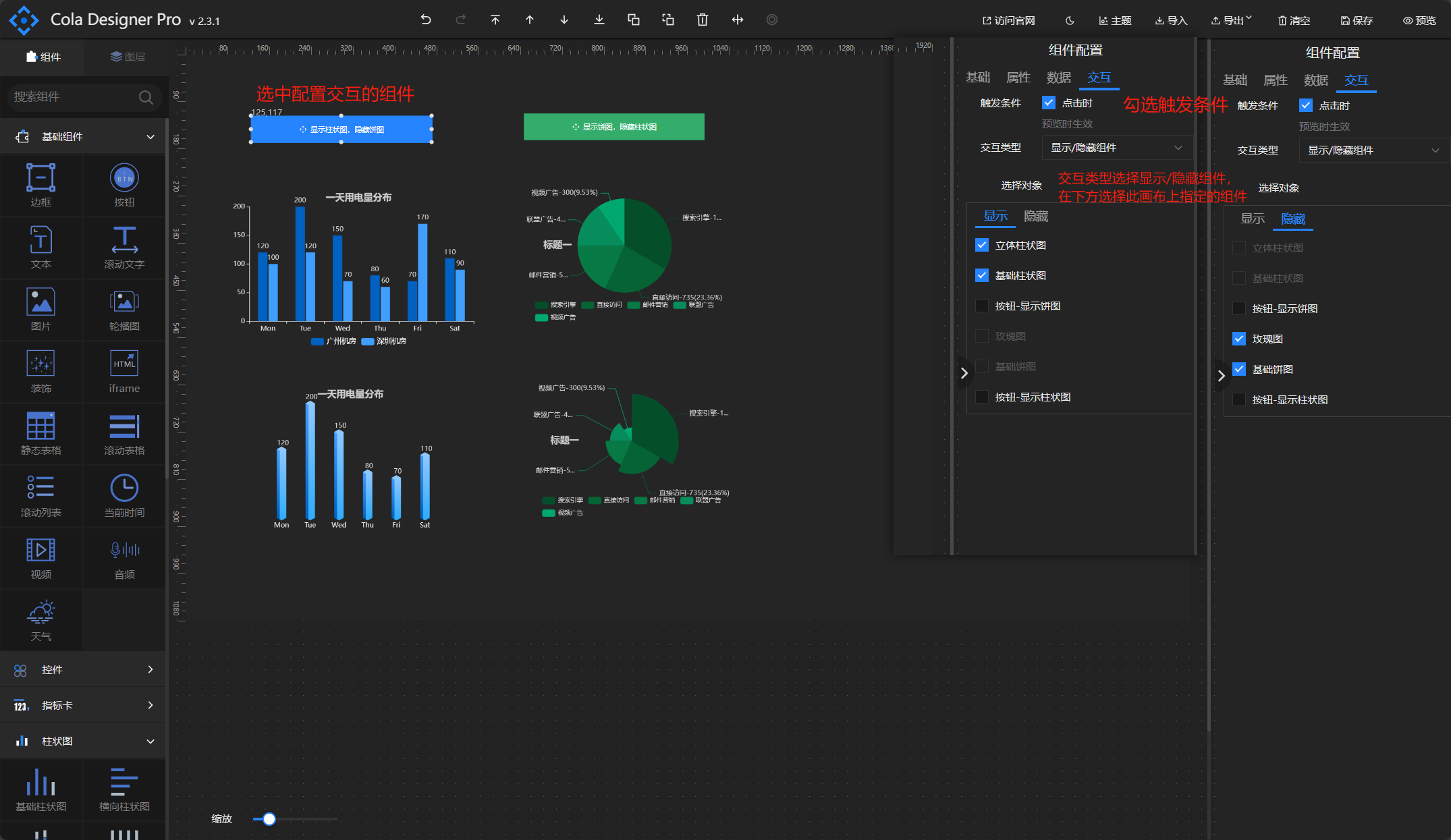The height and width of the screenshot is (840, 1451).
Task: Check 按钮-显示饼图 in the left config panel
Action: [x=982, y=306]
